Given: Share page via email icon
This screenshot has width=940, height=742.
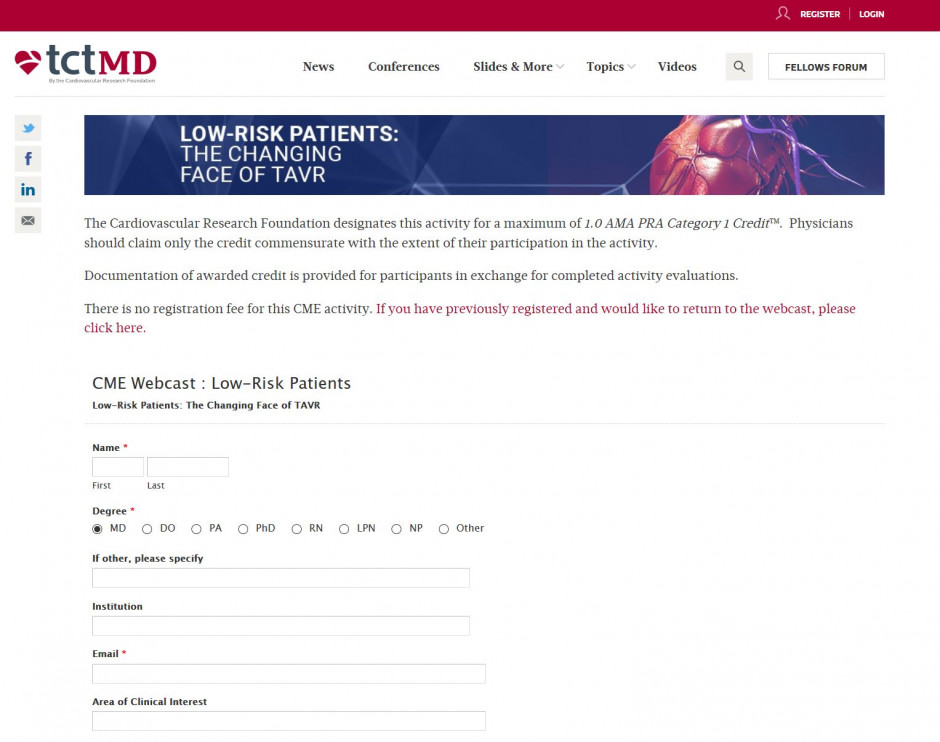Looking at the screenshot, I should tap(28, 220).
